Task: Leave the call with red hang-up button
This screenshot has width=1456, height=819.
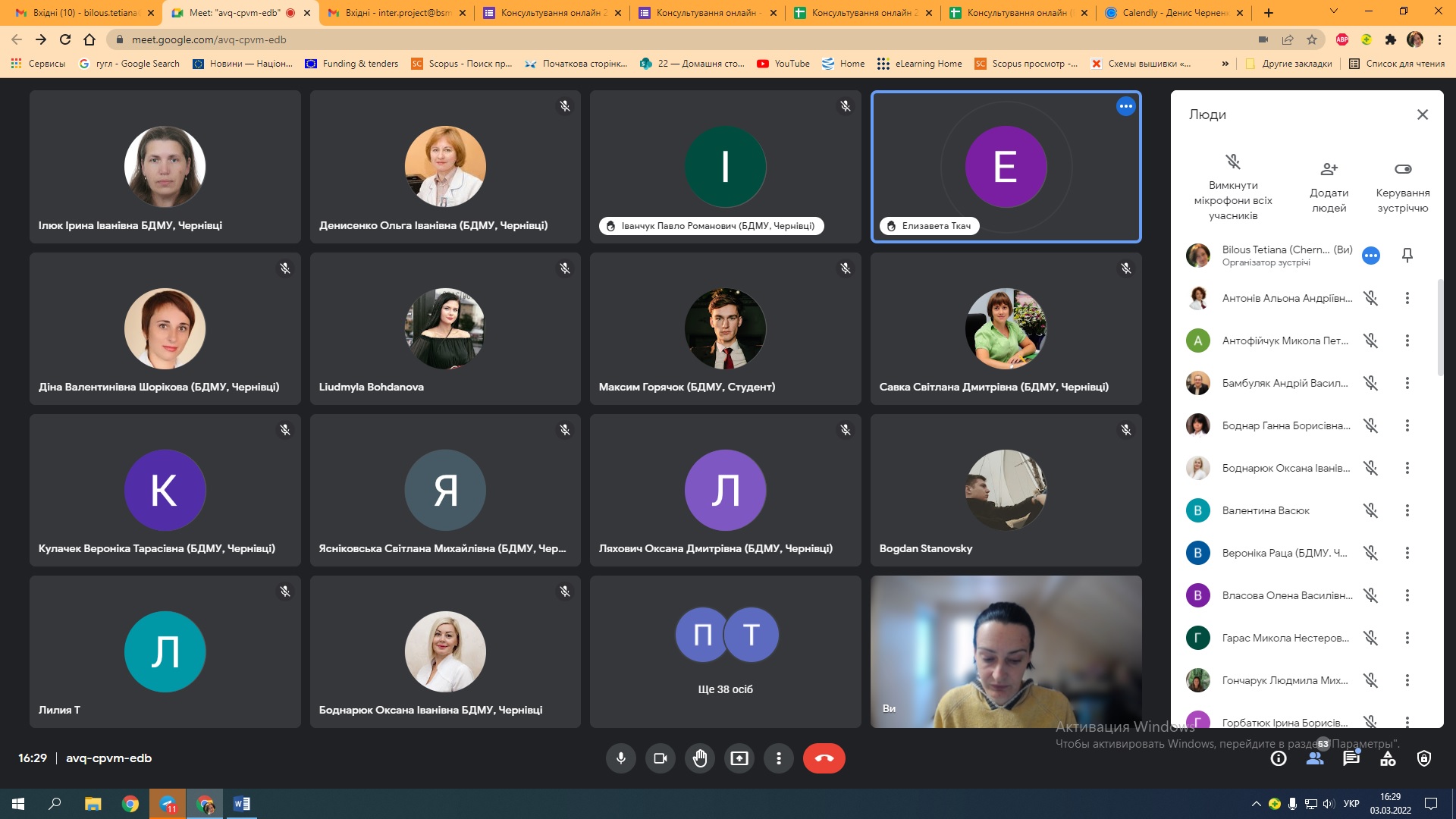Action: pyautogui.click(x=824, y=758)
